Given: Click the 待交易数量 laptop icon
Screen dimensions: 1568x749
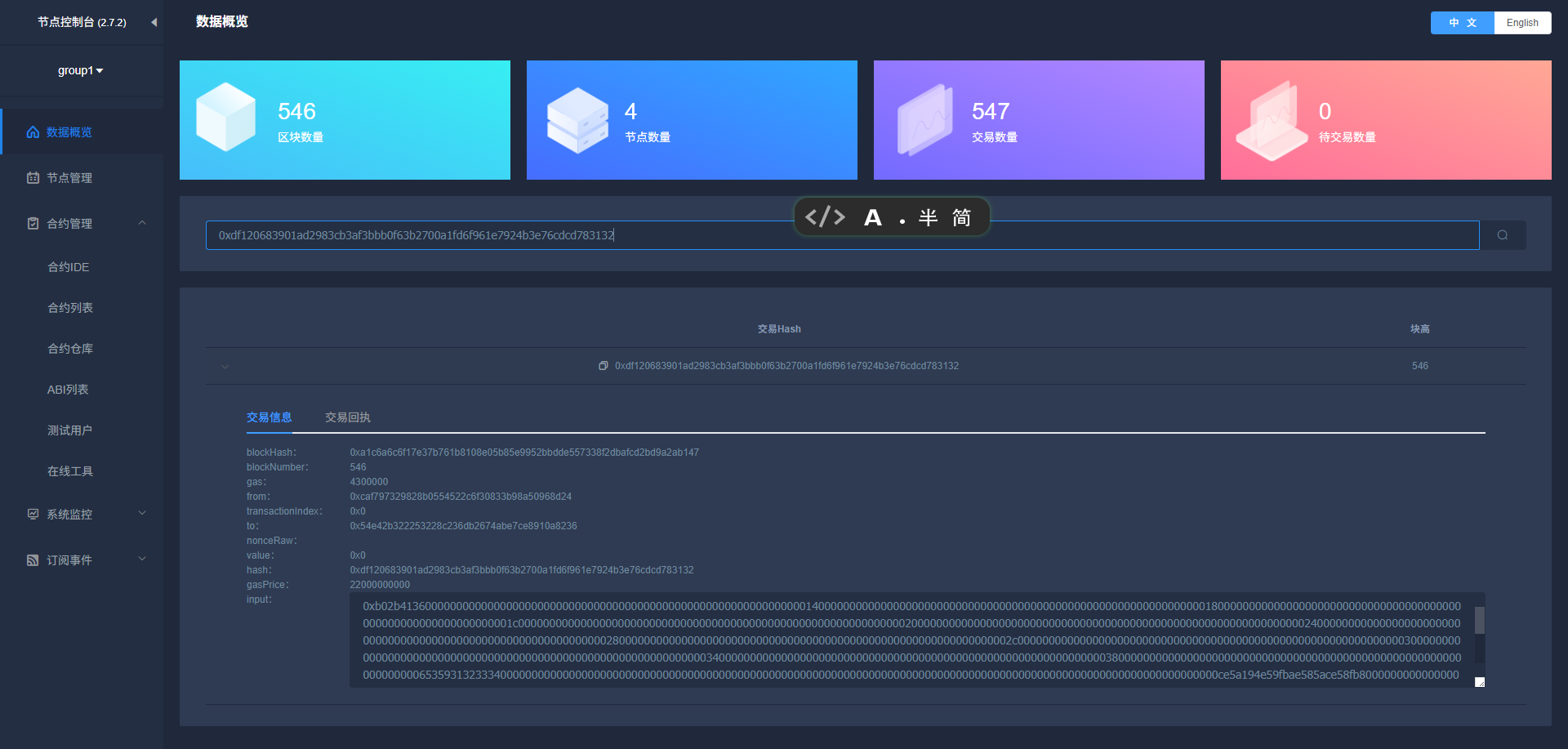Looking at the screenshot, I should point(1272,121).
